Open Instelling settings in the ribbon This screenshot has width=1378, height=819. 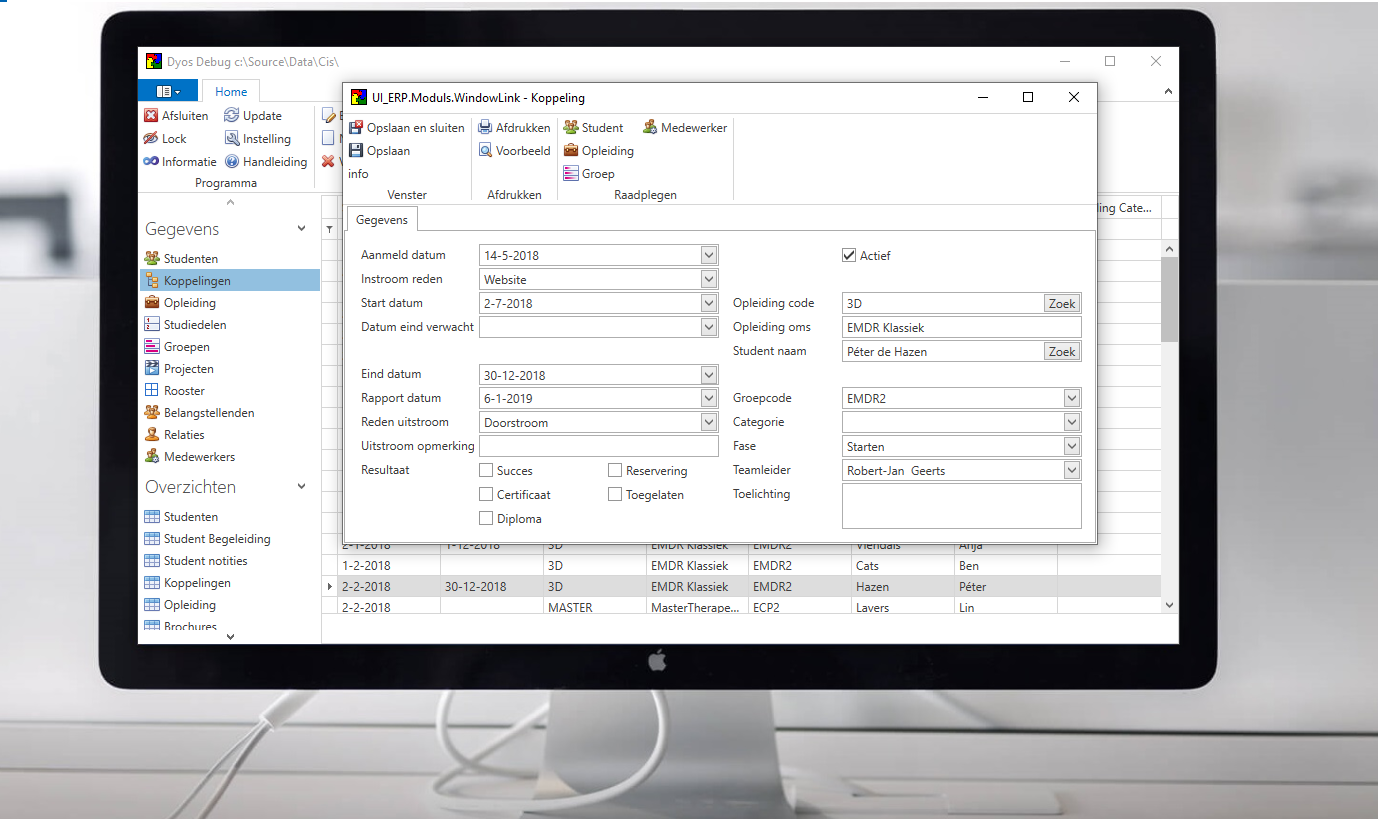tap(258, 139)
